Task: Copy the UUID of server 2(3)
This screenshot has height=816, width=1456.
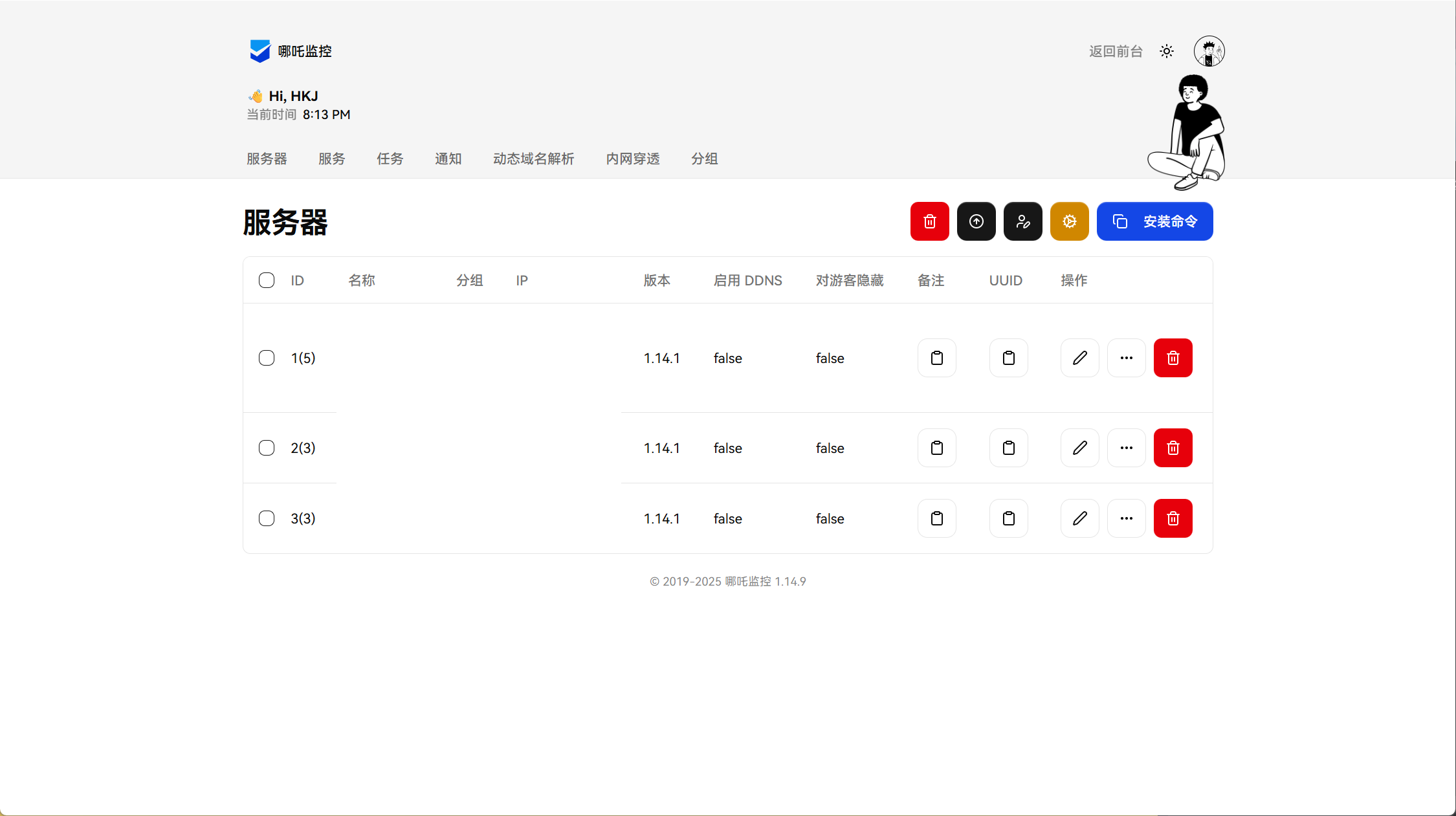Action: pos(1008,448)
